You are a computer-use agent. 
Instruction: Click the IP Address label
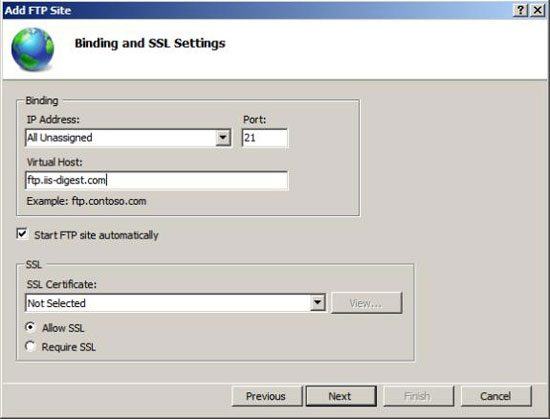[53, 120]
